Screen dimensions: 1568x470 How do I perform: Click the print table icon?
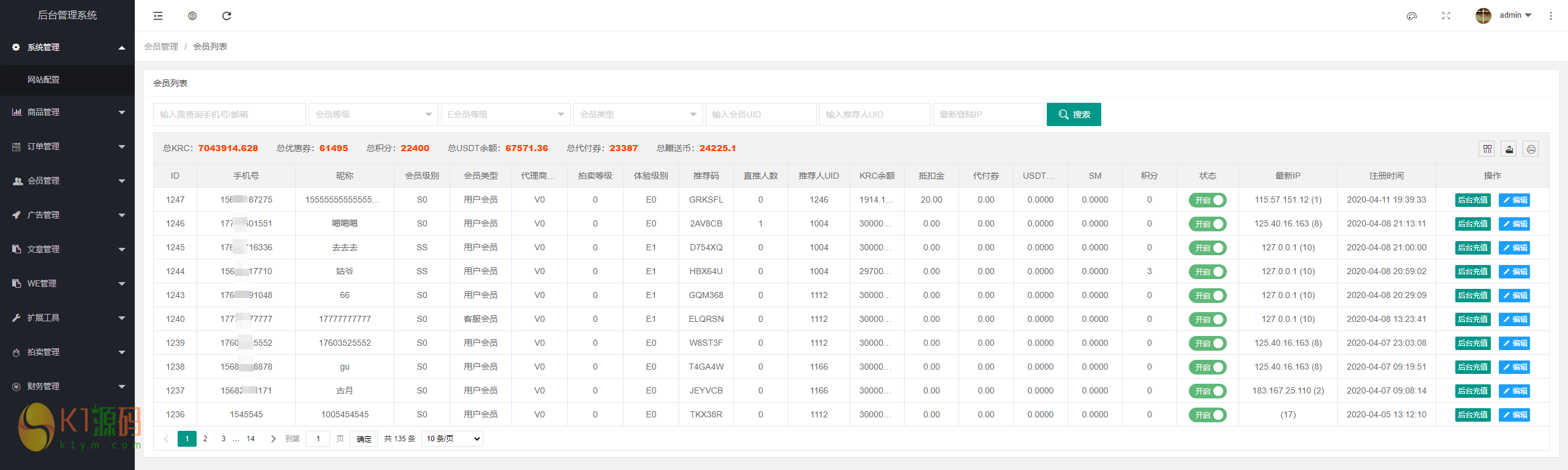pos(1531,149)
